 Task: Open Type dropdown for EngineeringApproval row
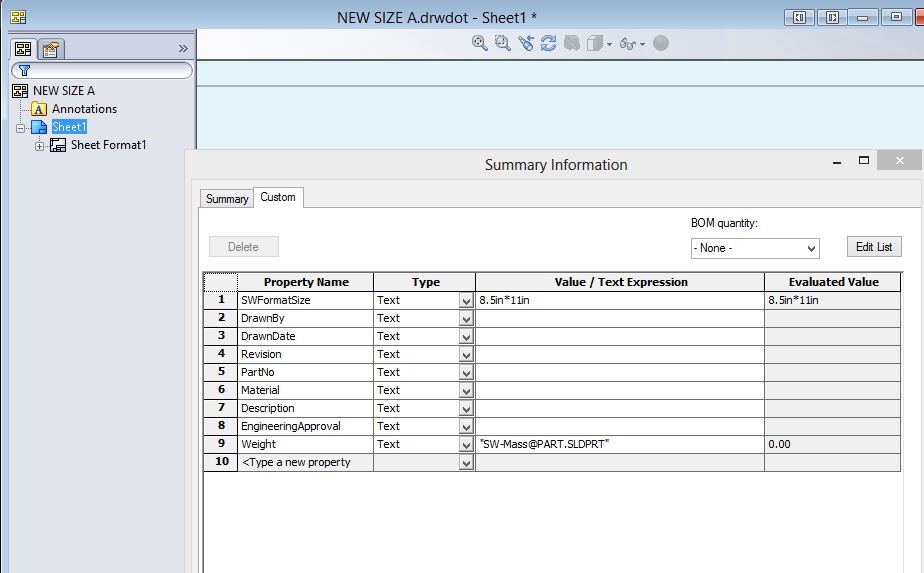coord(466,427)
